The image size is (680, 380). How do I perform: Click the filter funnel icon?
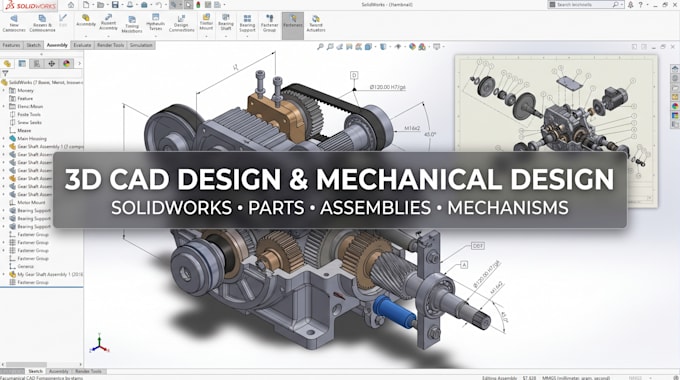(x=5, y=73)
